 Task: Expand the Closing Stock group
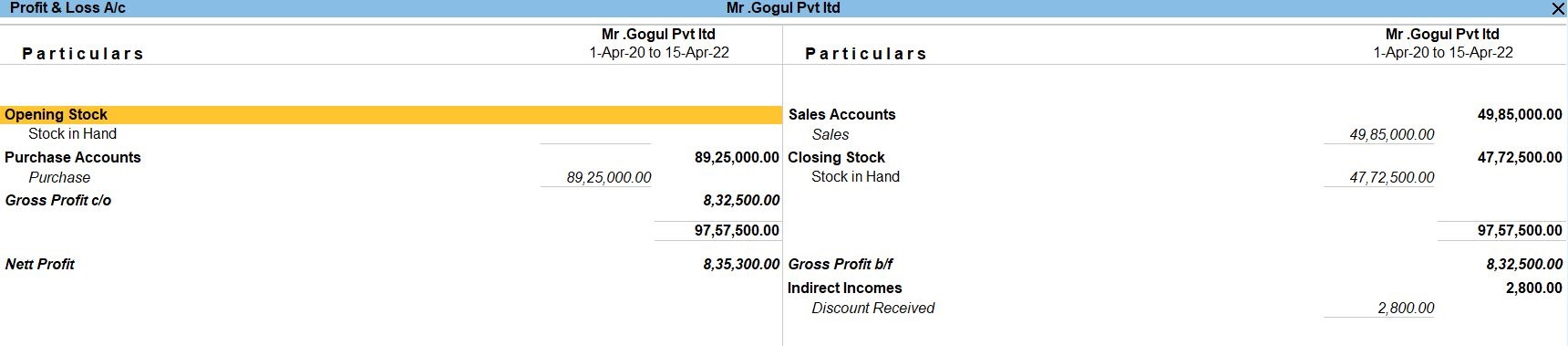836,157
